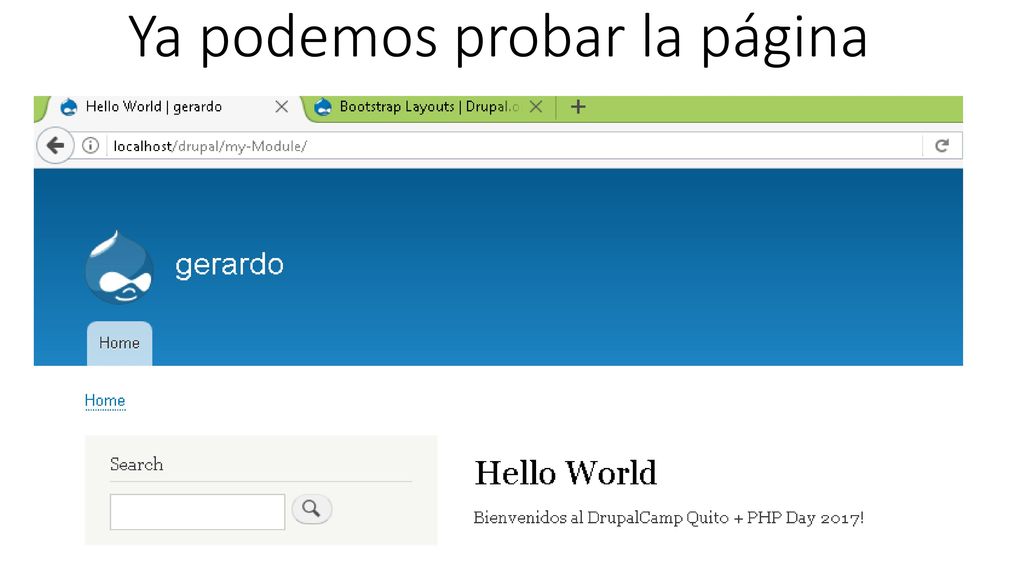Open a new tab with the plus icon
The image size is (1024, 576).
[x=578, y=106]
